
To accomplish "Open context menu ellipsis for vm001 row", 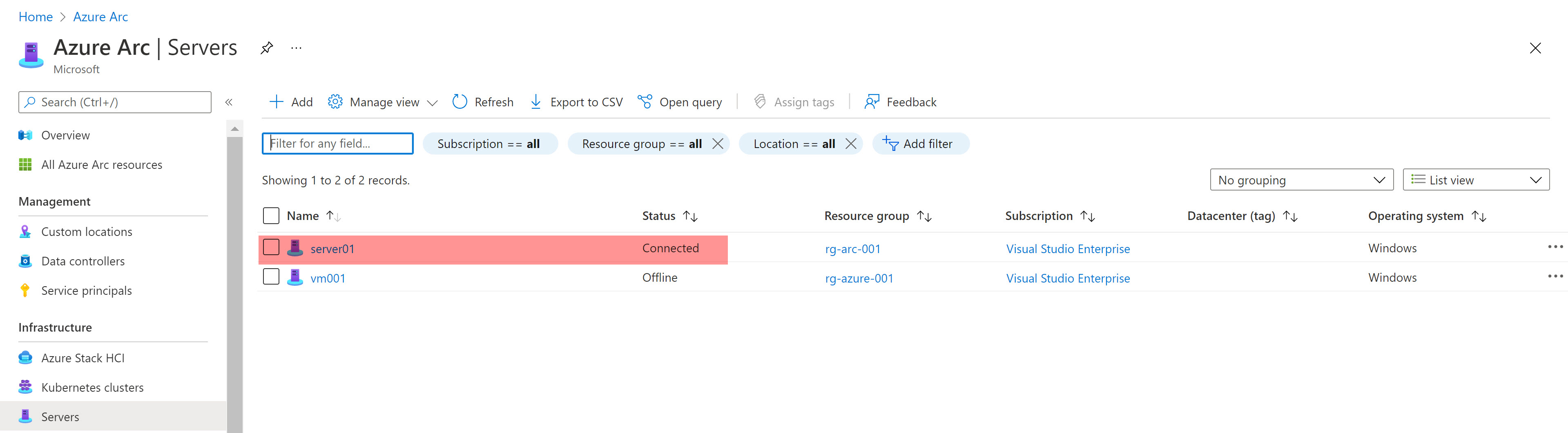I will [x=1555, y=276].
